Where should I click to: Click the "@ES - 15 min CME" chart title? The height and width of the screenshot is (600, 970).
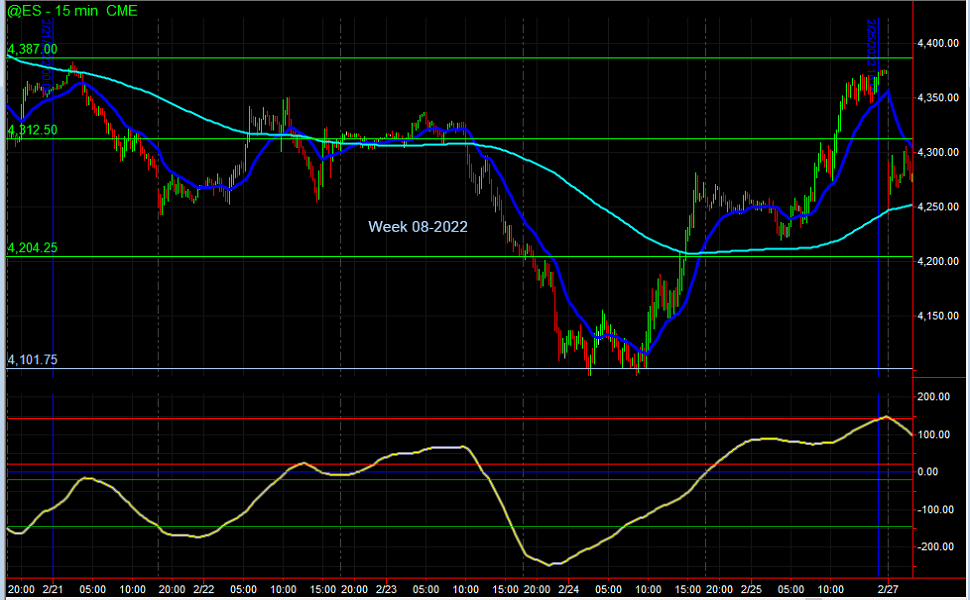click(72, 11)
